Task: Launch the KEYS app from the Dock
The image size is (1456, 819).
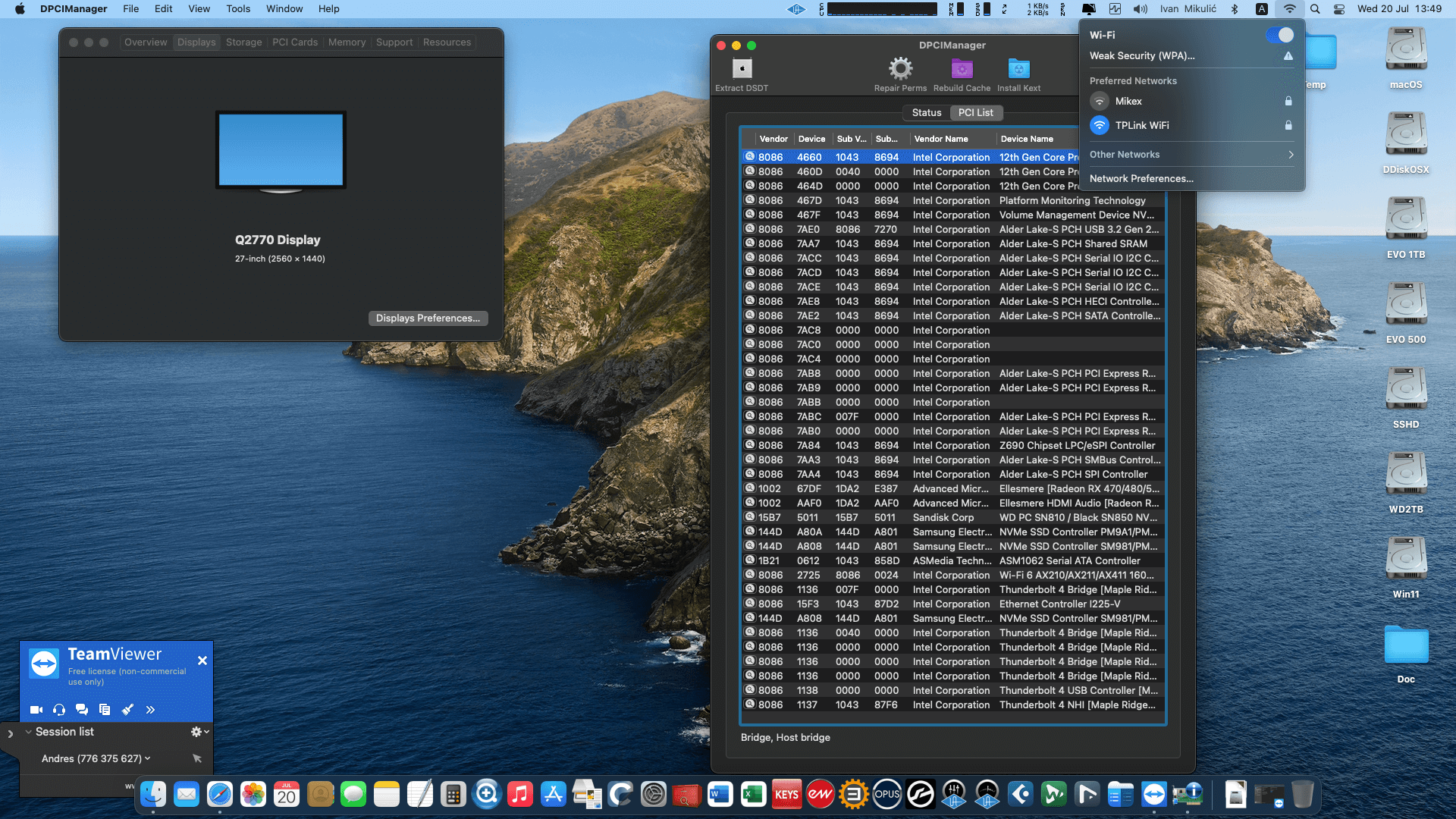Action: (786, 794)
